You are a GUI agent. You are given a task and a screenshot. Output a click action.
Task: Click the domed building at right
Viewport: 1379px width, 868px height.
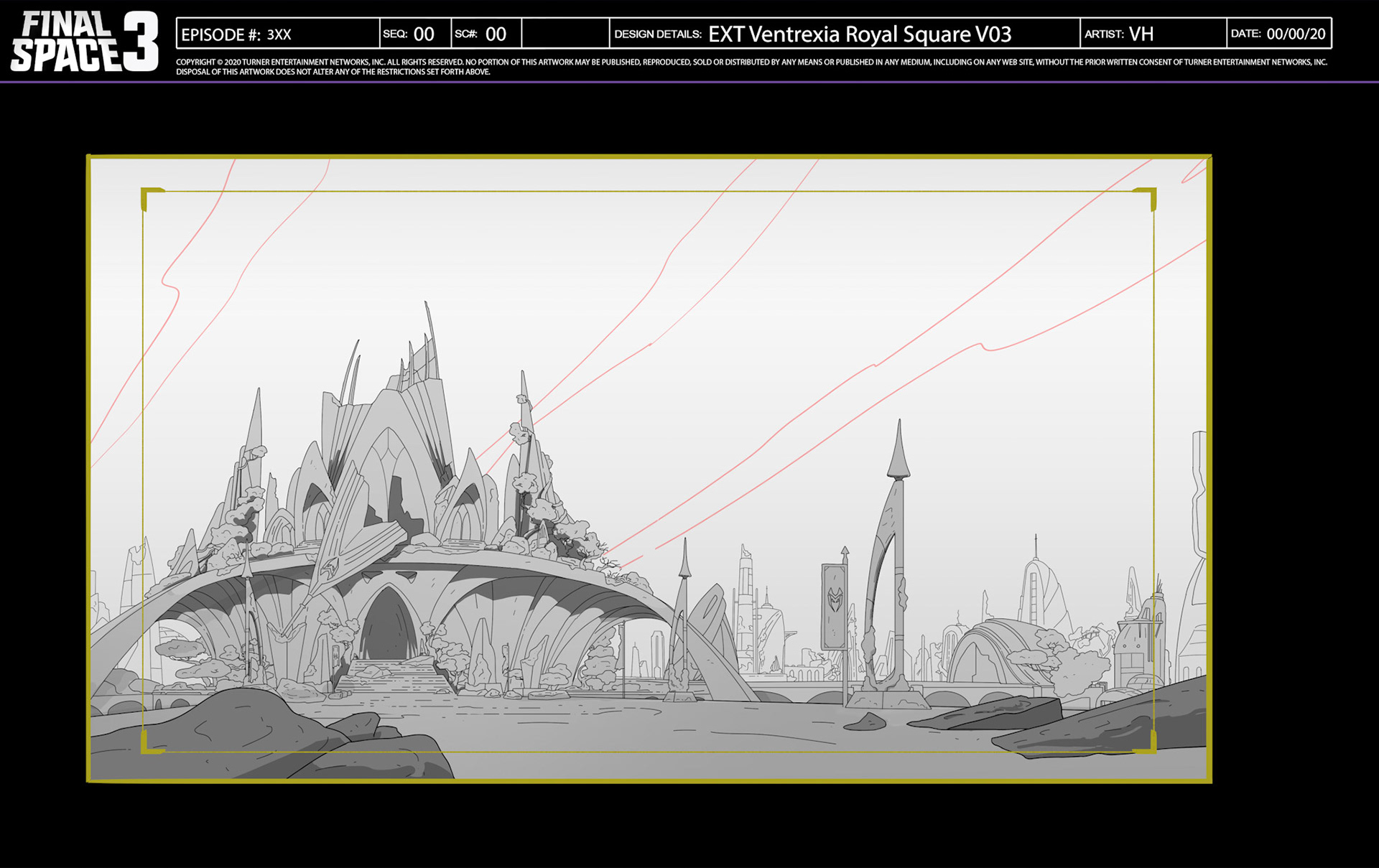tap(995, 650)
